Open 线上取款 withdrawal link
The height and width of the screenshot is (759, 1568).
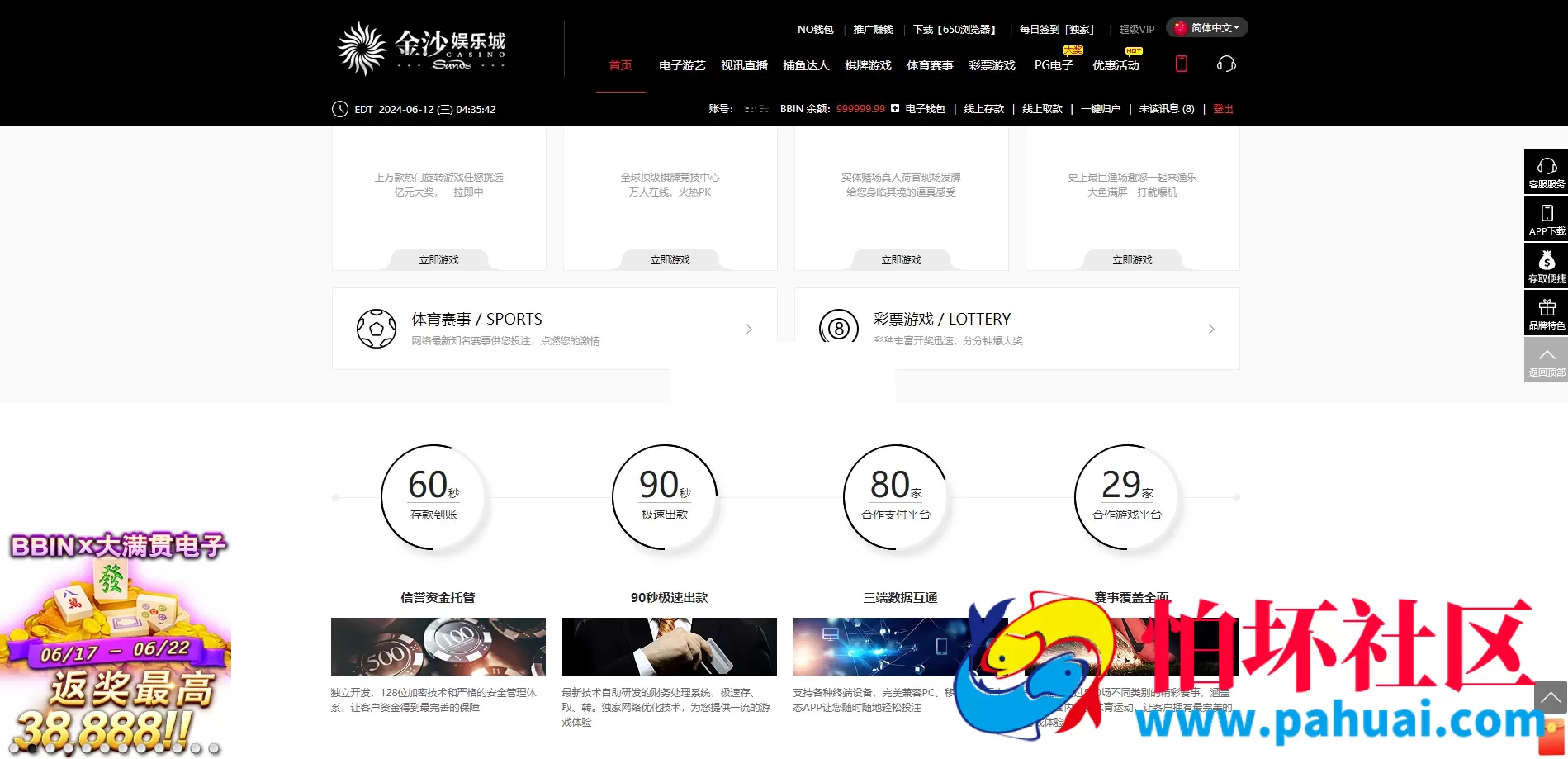(1042, 109)
